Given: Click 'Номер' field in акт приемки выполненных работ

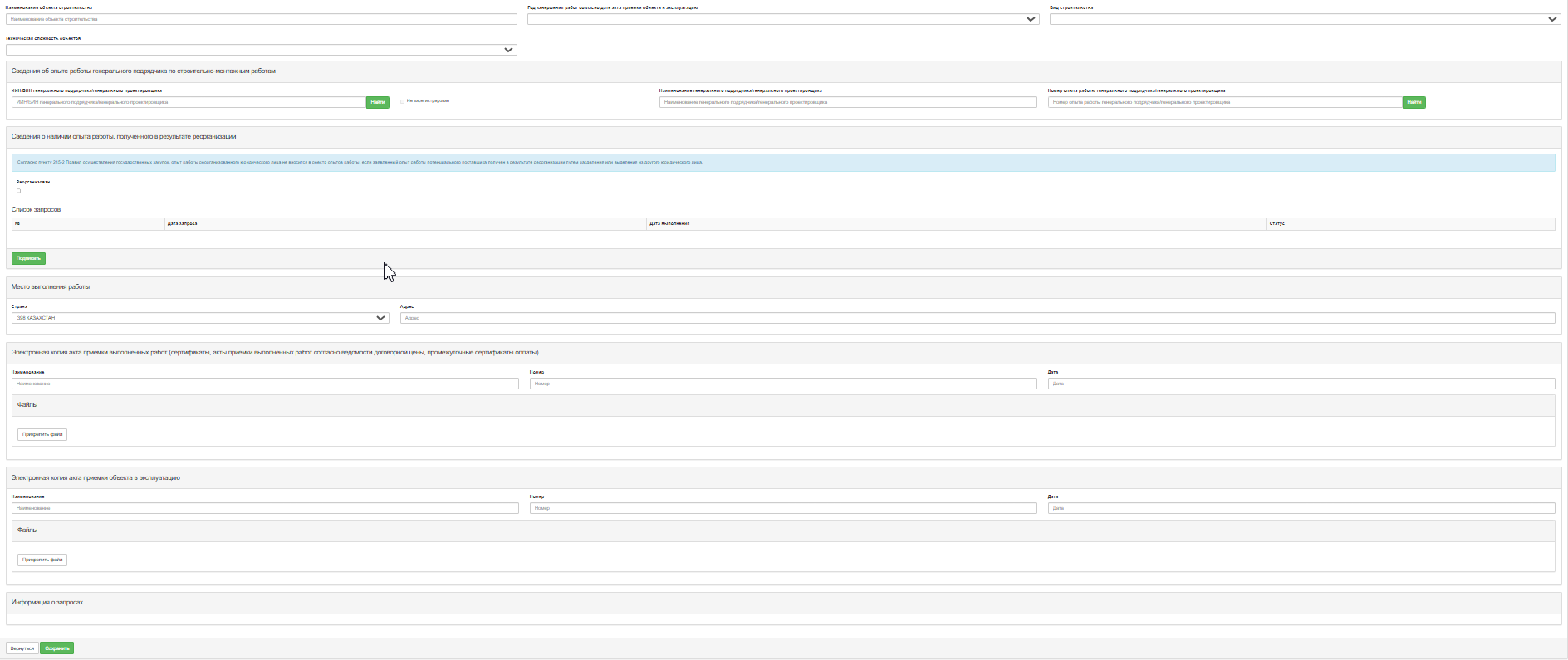Looking at the screenshot, I should click(x=783, y=384).
